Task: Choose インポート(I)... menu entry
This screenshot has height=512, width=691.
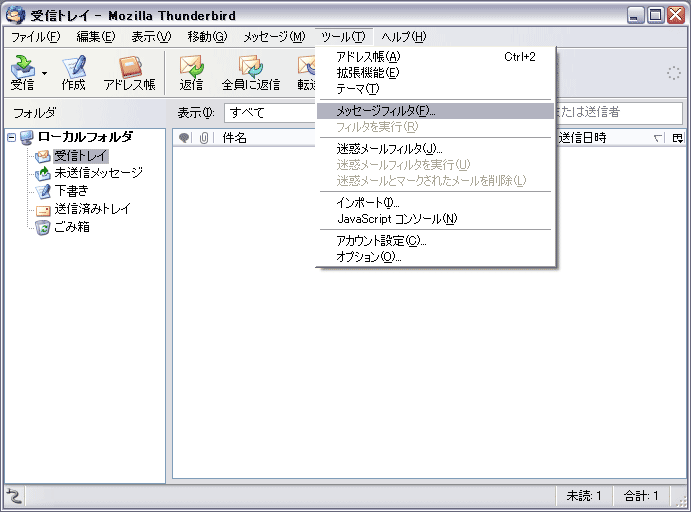Action: click(435, 202)
